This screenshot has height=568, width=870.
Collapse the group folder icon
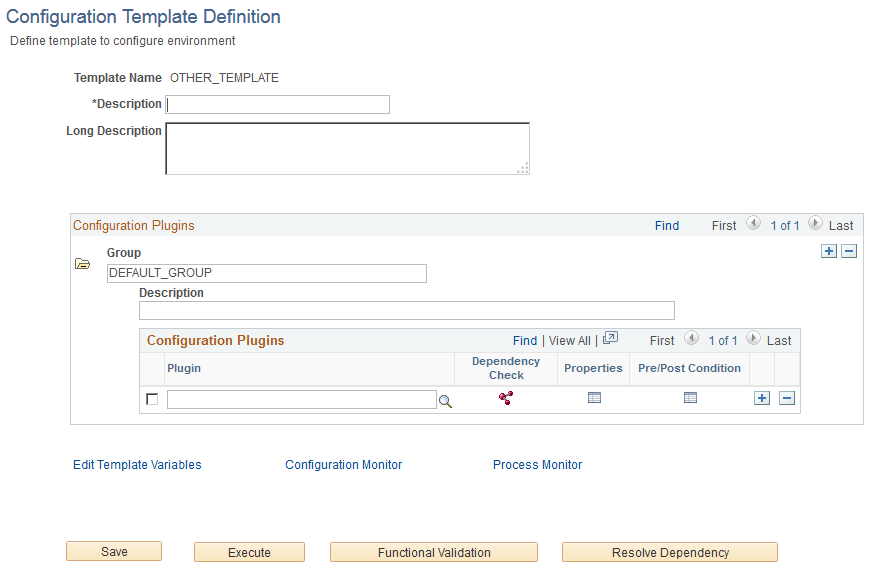[83, 264]
